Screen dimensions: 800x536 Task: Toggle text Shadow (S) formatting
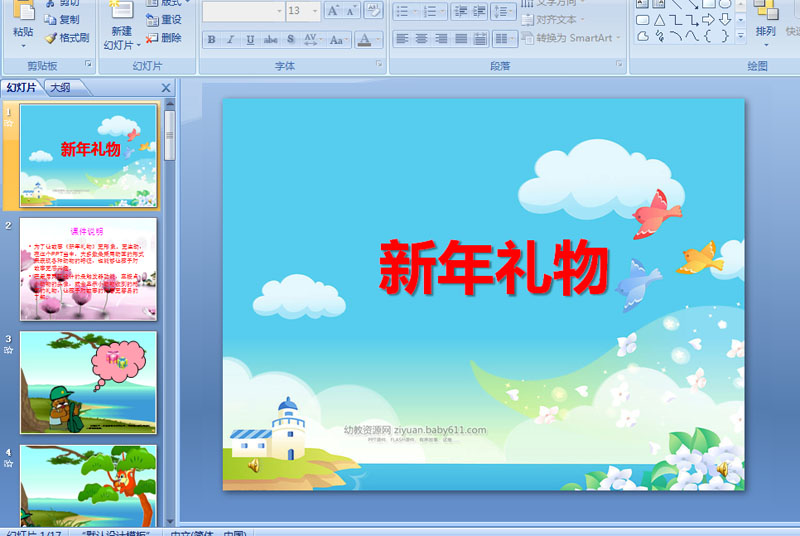pos(290,39)
